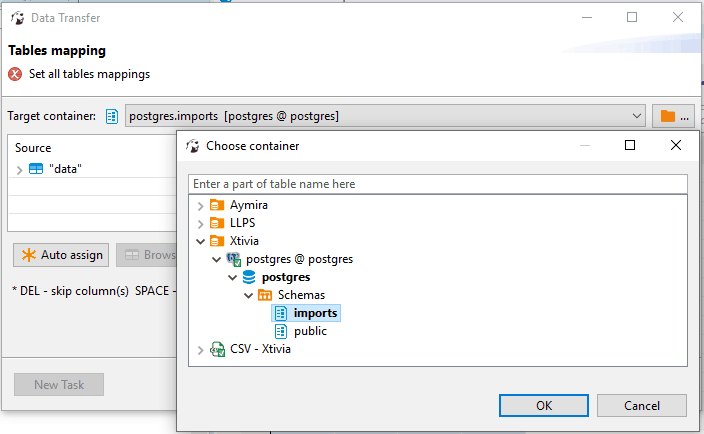This screenshot has width=704, height=434.
Task: Collapse the Xtivia tree node
Action: click(201, 241)
